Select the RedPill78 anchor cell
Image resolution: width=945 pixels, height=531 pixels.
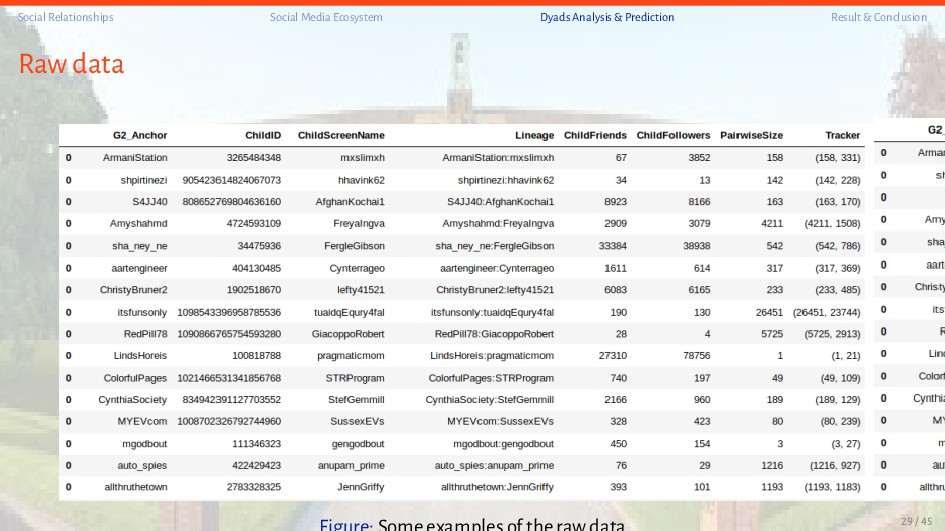click(x=145, y=333)
